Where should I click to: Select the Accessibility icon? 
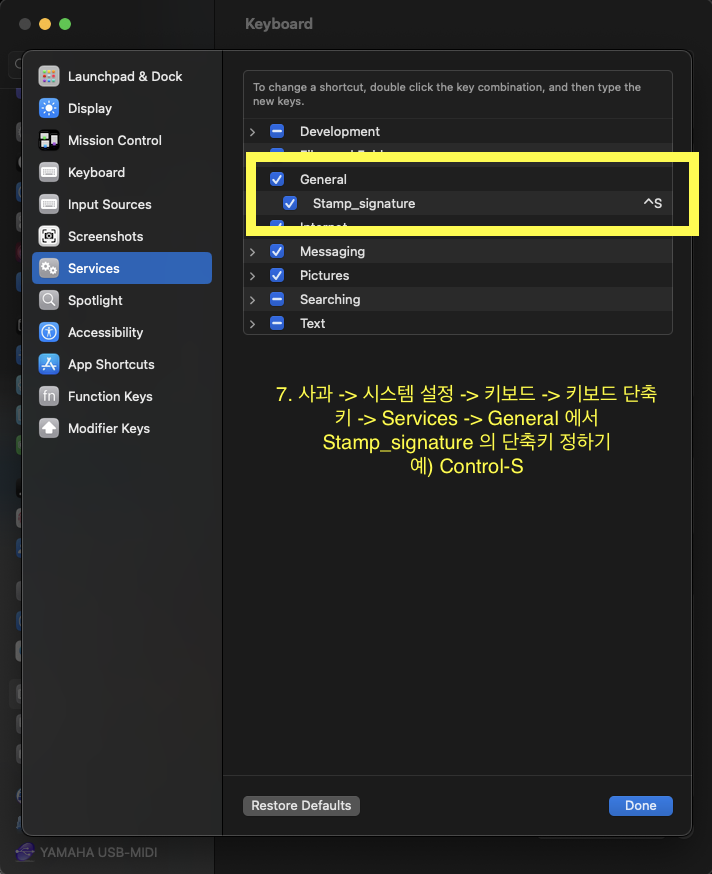tap(49, 332)
